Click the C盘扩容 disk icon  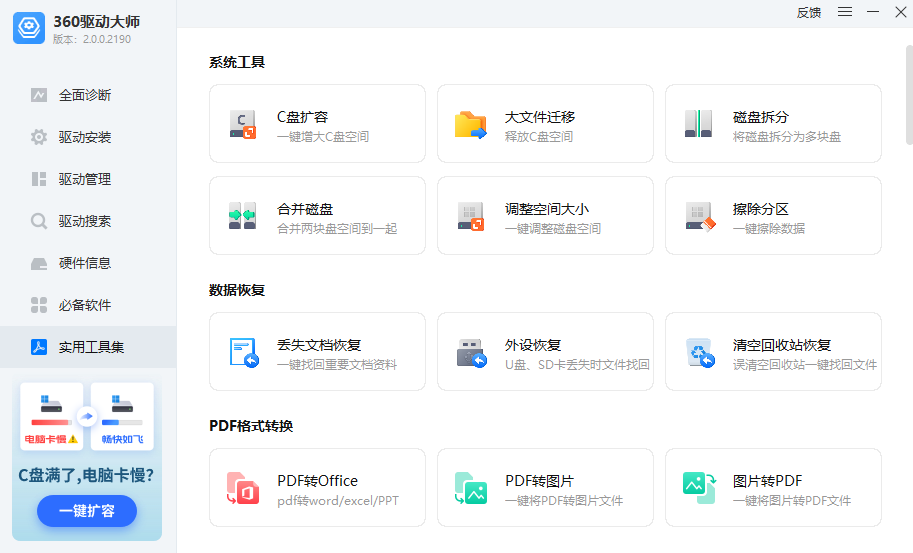pyautogui.click(x=243, y=124)
